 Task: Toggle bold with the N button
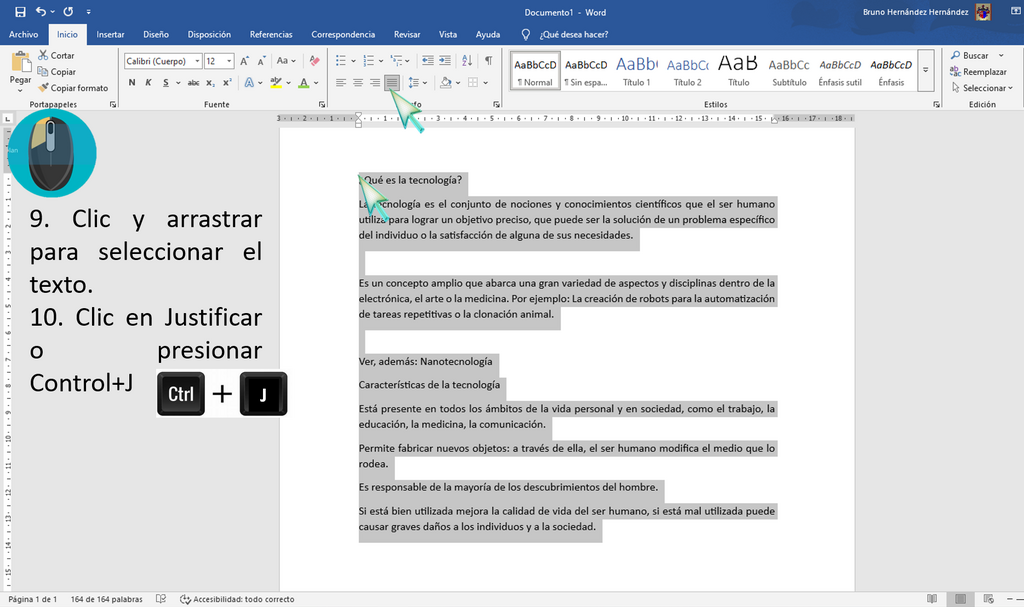coord(132,82)
